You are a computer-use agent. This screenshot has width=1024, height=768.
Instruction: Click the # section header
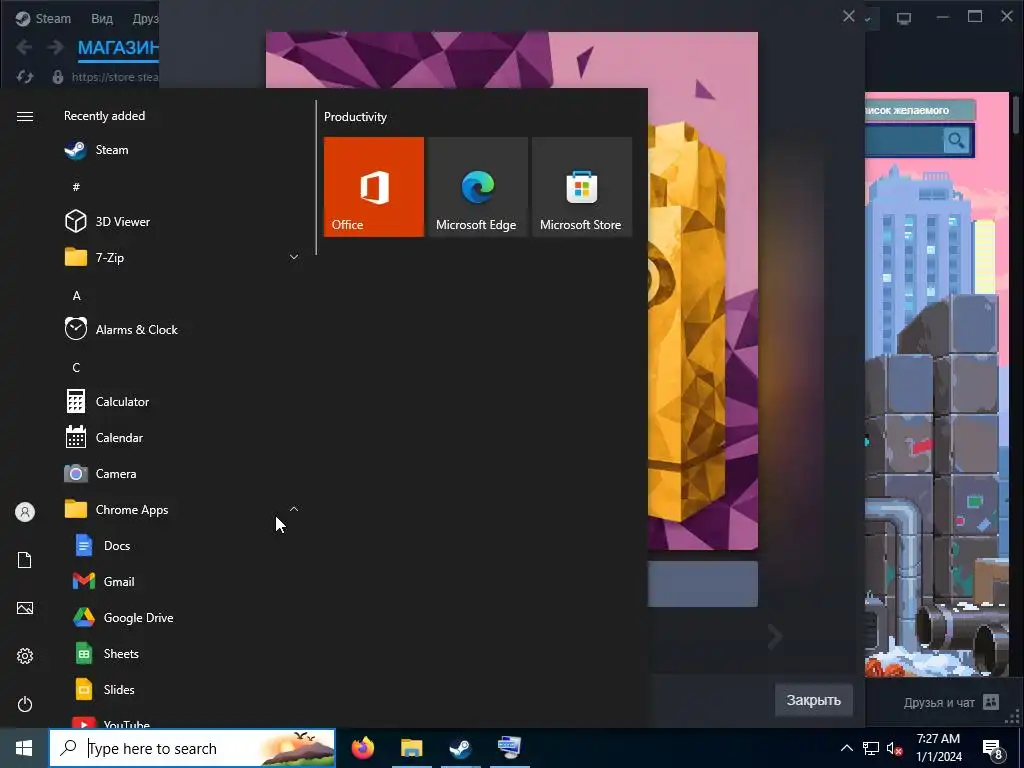[76, 187]
